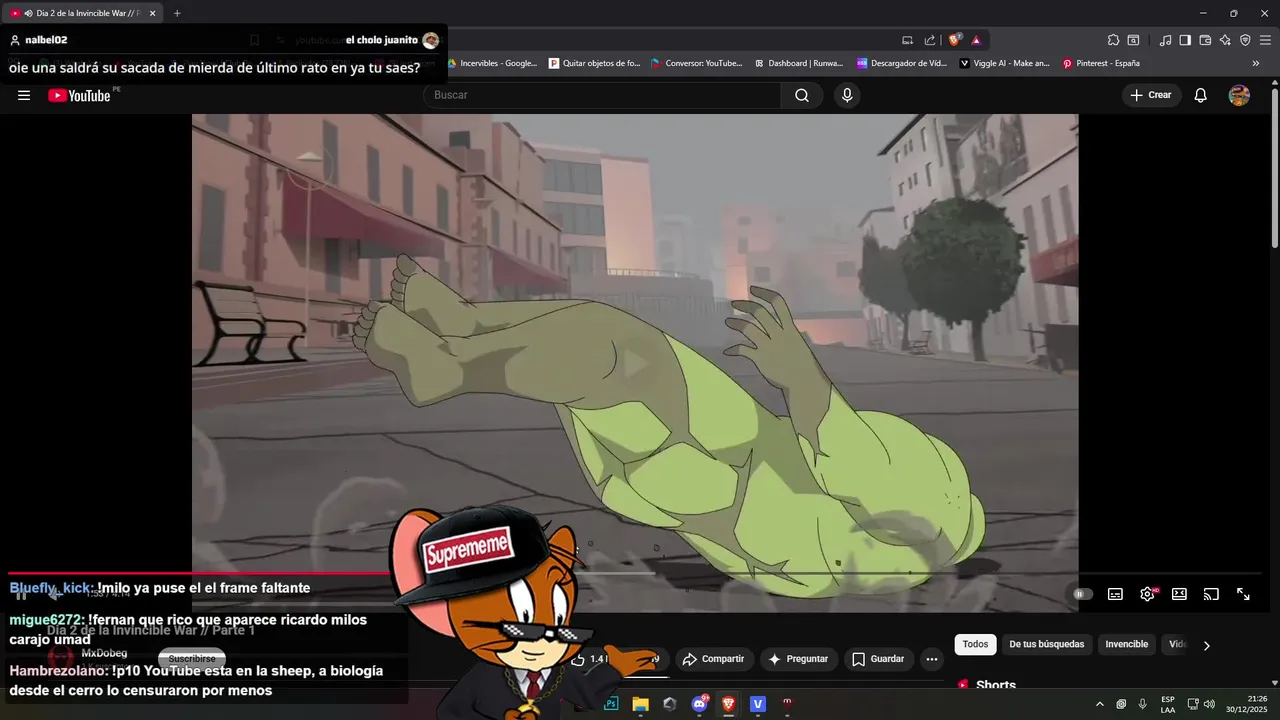Click the install app icon in the address bar
The image size is (1280, 720).
coord(907,40)
